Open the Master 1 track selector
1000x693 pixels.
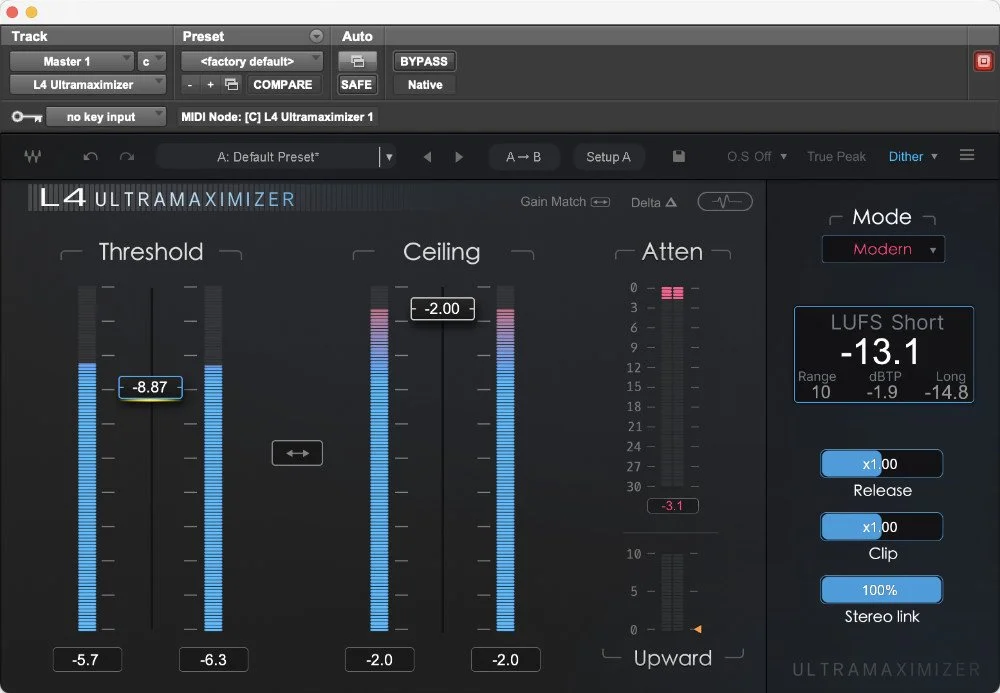[x=71, y=61]
